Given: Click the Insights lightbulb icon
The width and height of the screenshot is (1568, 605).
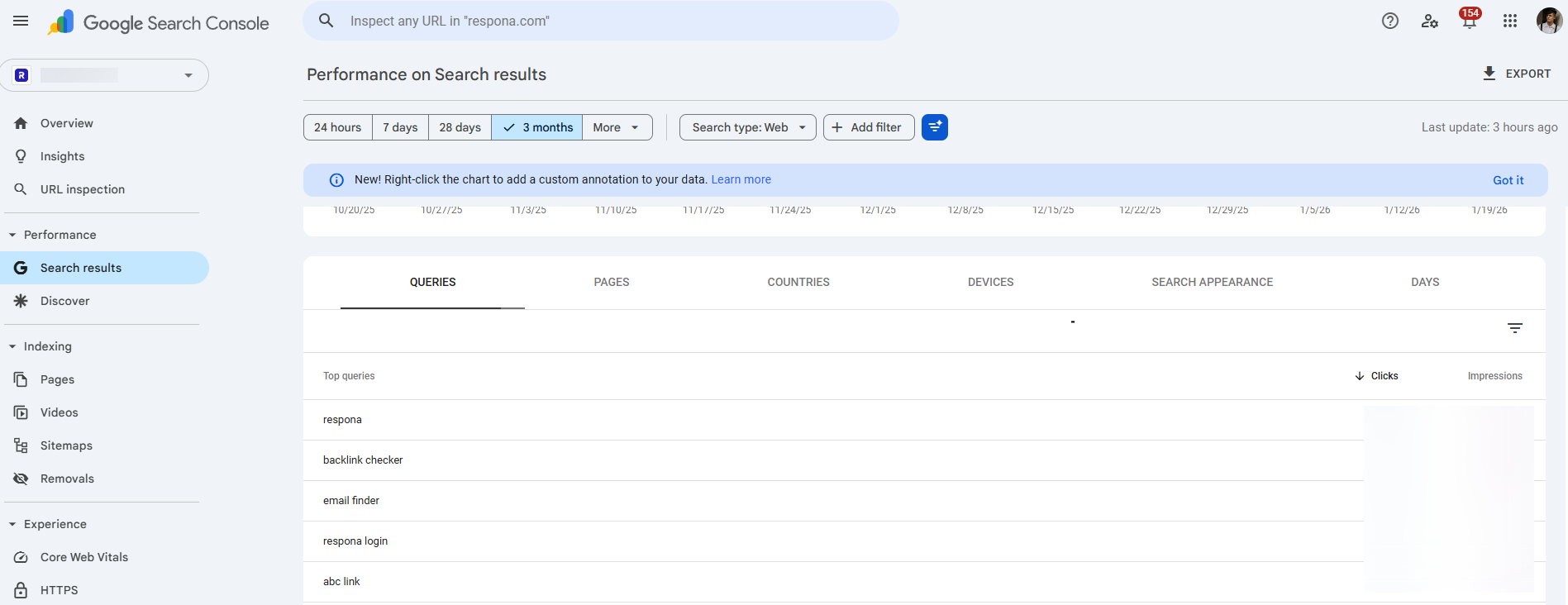Looking at the screenshot, I should [21, 156].
